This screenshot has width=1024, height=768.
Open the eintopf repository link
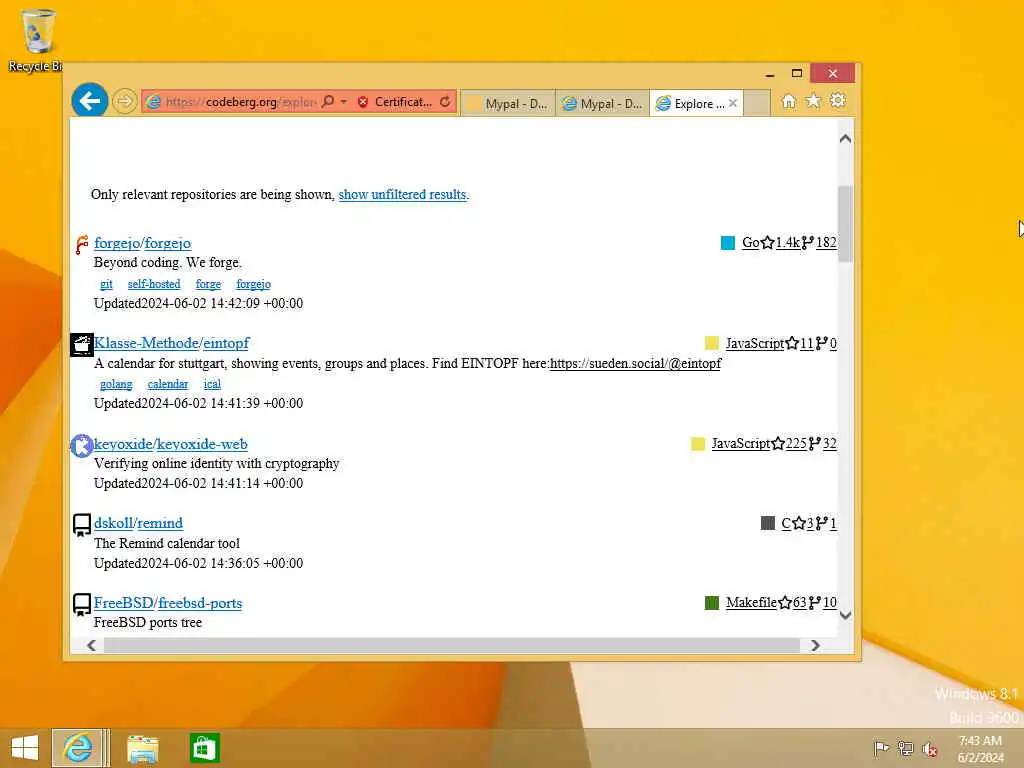(x=226, y=343)
